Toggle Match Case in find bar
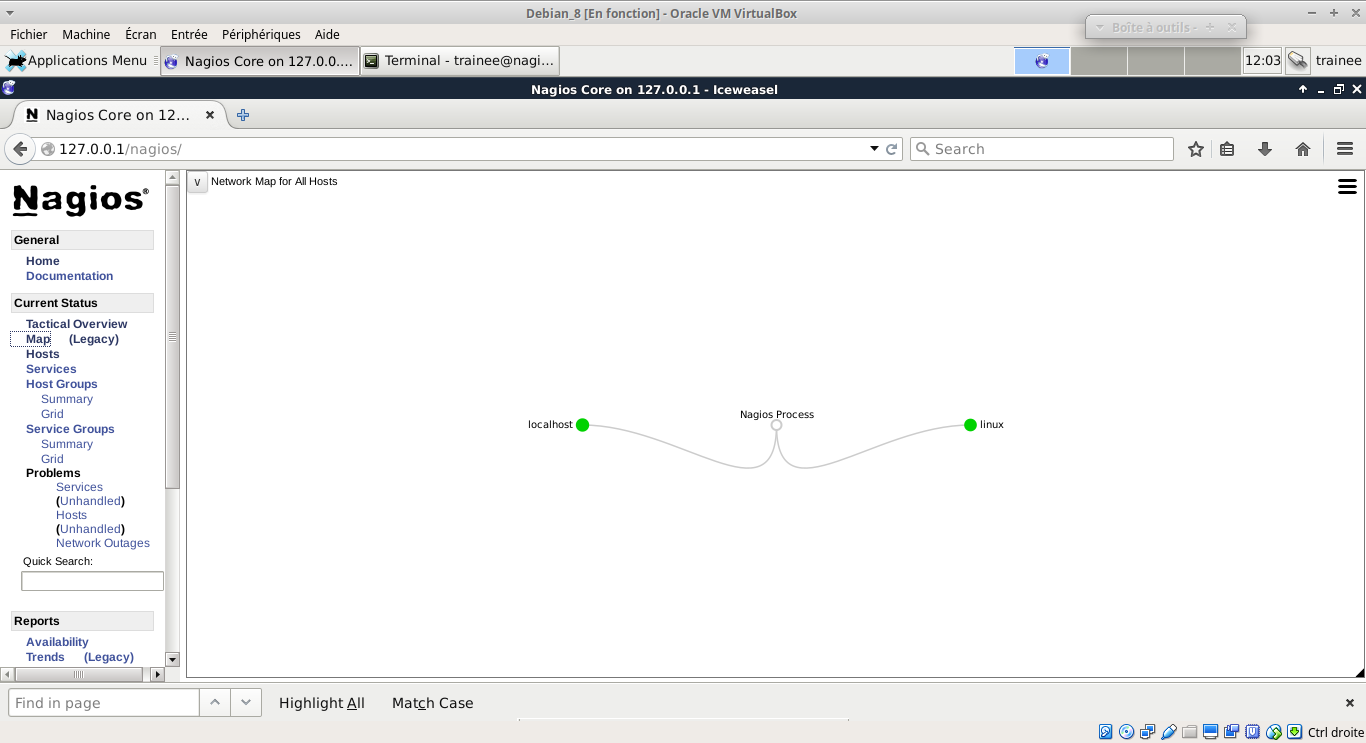This screenshot has height=743, width=1366. click(x=433, y=703)
